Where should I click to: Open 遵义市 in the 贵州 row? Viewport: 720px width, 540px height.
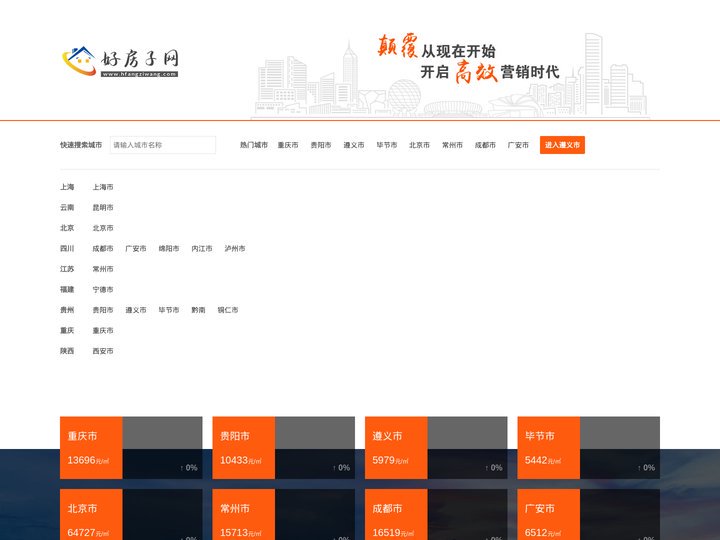136,310
